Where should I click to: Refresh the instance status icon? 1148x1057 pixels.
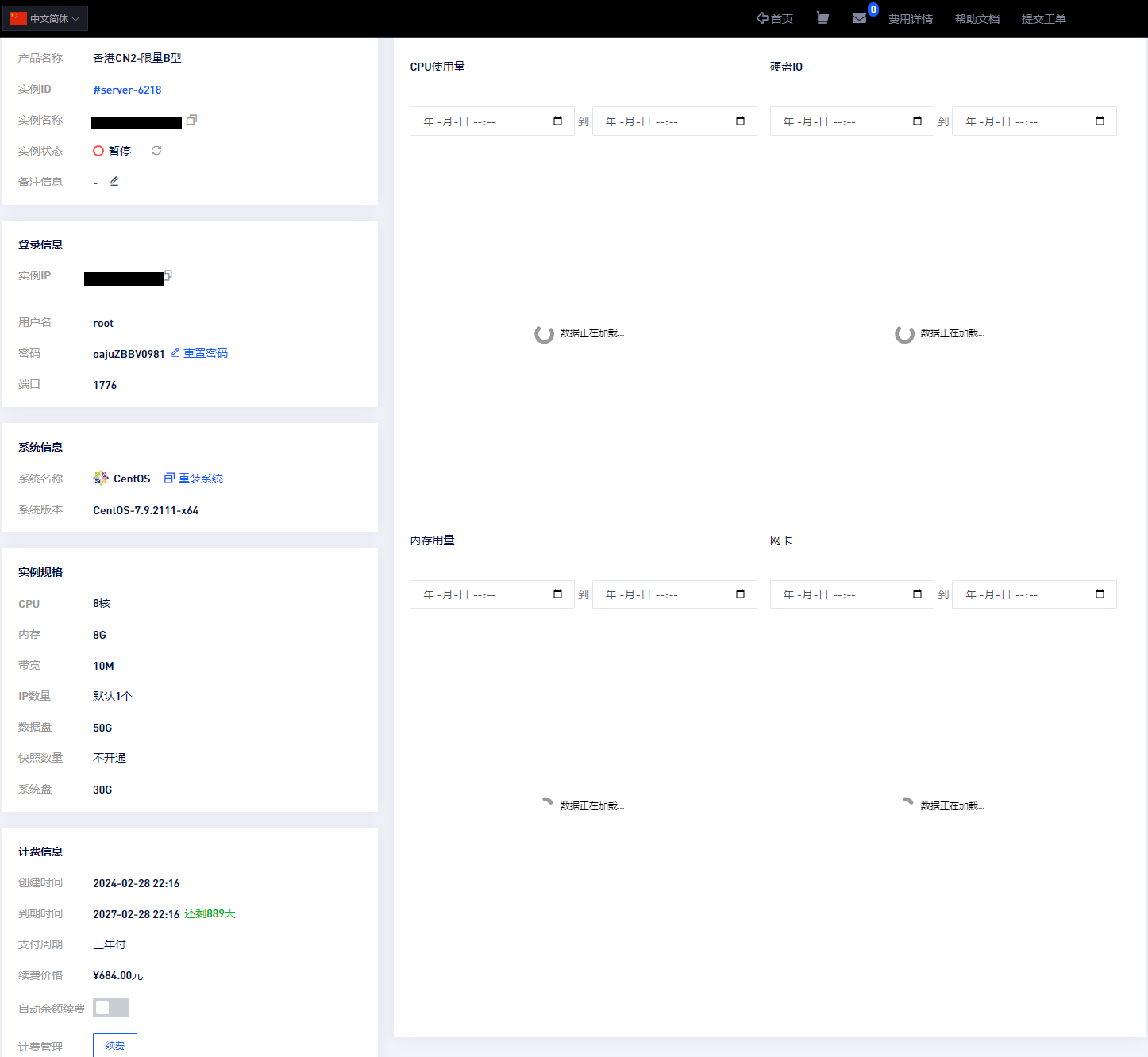[x=156, y=150]
